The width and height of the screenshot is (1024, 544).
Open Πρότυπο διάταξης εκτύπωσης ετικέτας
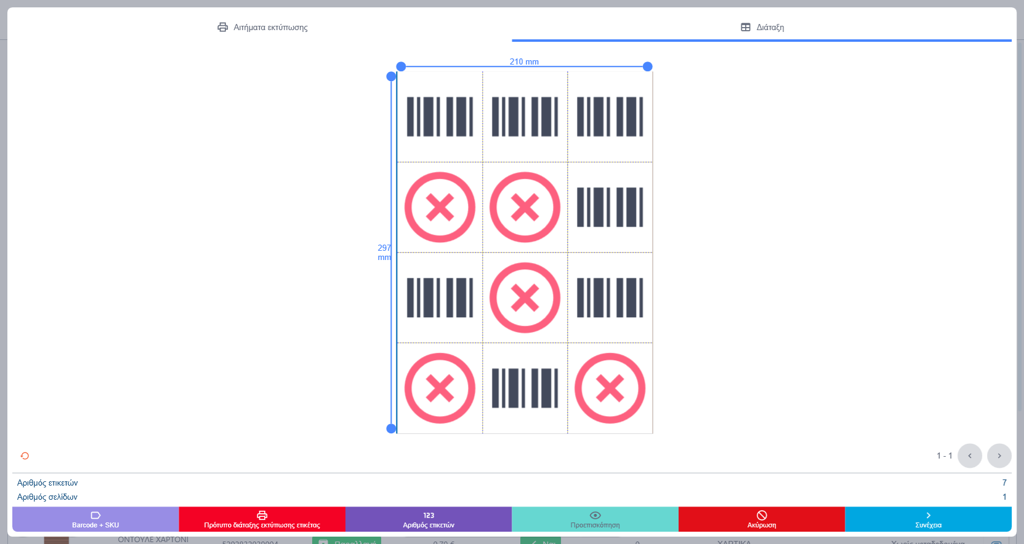click(262, 519)
